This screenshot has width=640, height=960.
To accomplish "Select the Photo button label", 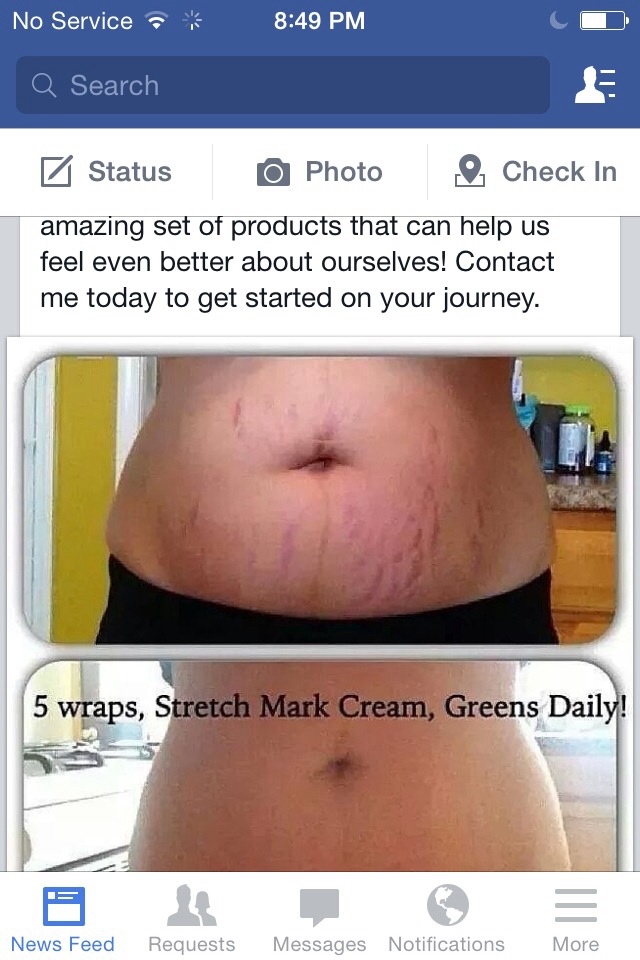I will point(344,171).
